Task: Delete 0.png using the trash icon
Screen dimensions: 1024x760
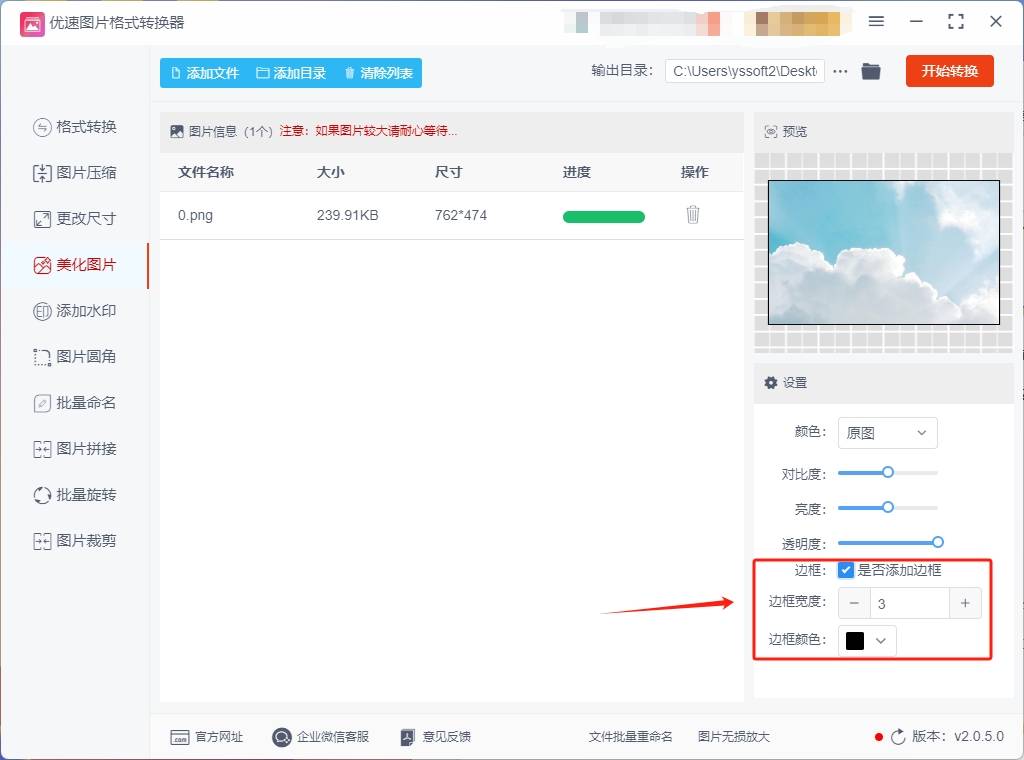Action: pos(693,214)
